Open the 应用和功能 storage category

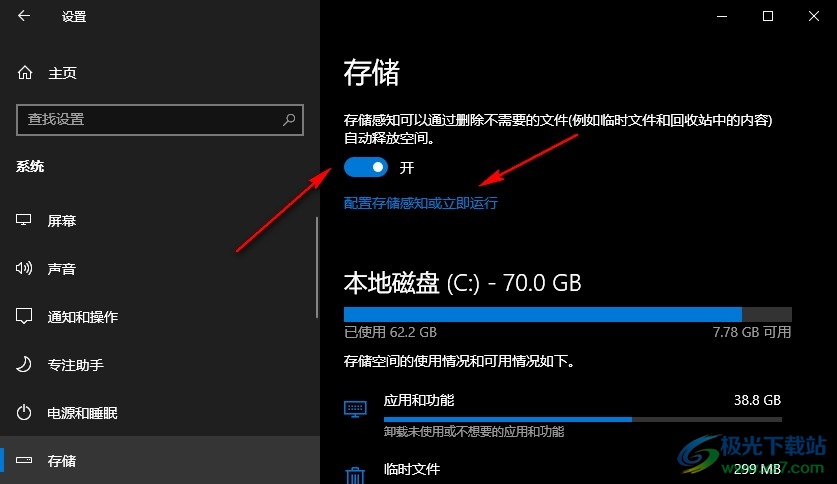pyautogui.click(x=563, y=415)
